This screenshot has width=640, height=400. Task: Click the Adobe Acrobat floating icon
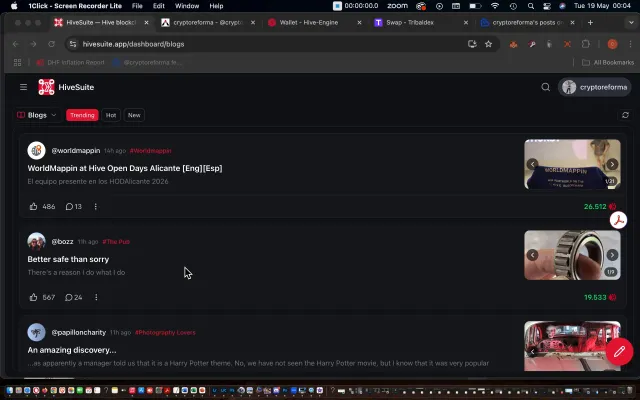click(618, 220)
